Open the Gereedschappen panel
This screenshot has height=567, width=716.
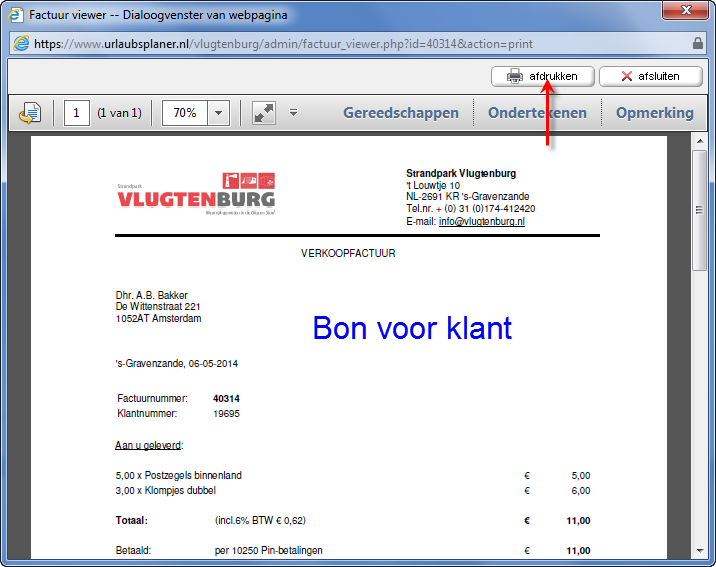click(400, 113)
